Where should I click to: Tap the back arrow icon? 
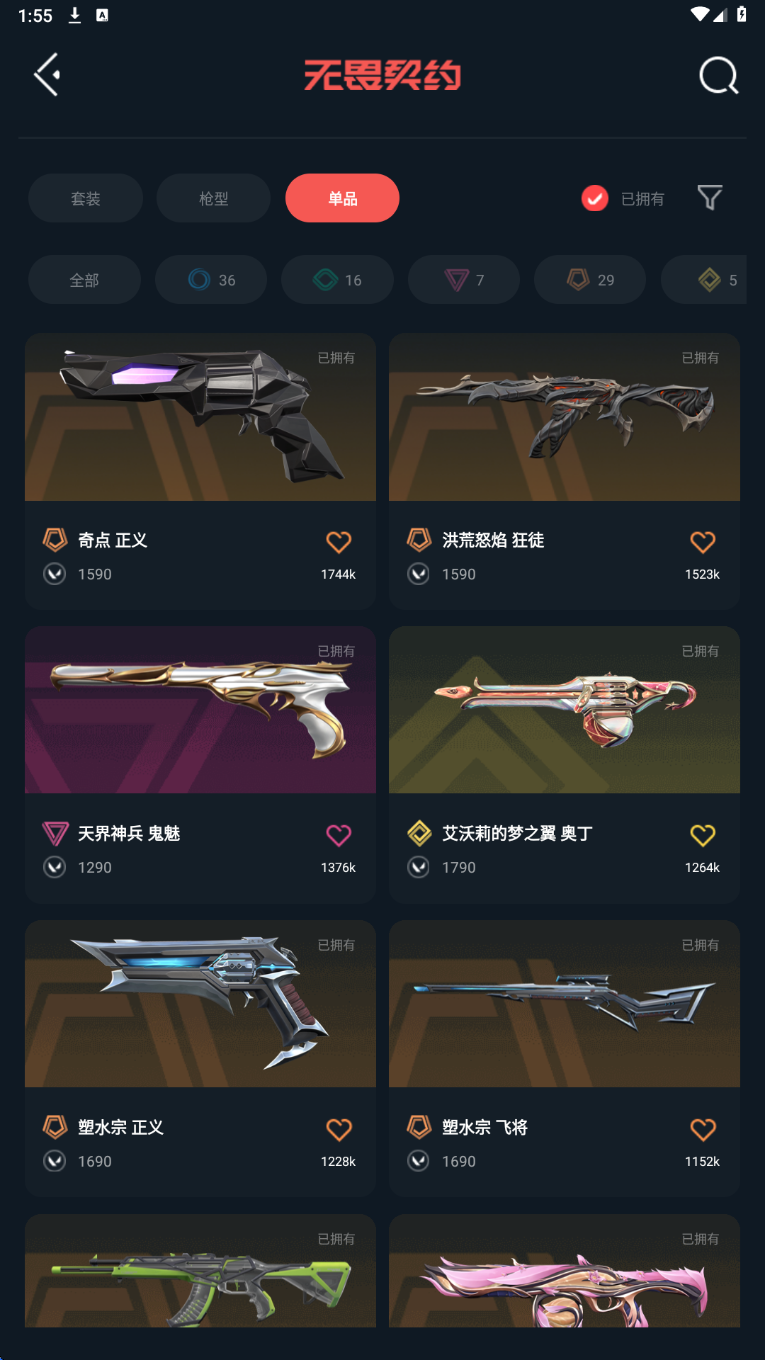coord(47,75)
